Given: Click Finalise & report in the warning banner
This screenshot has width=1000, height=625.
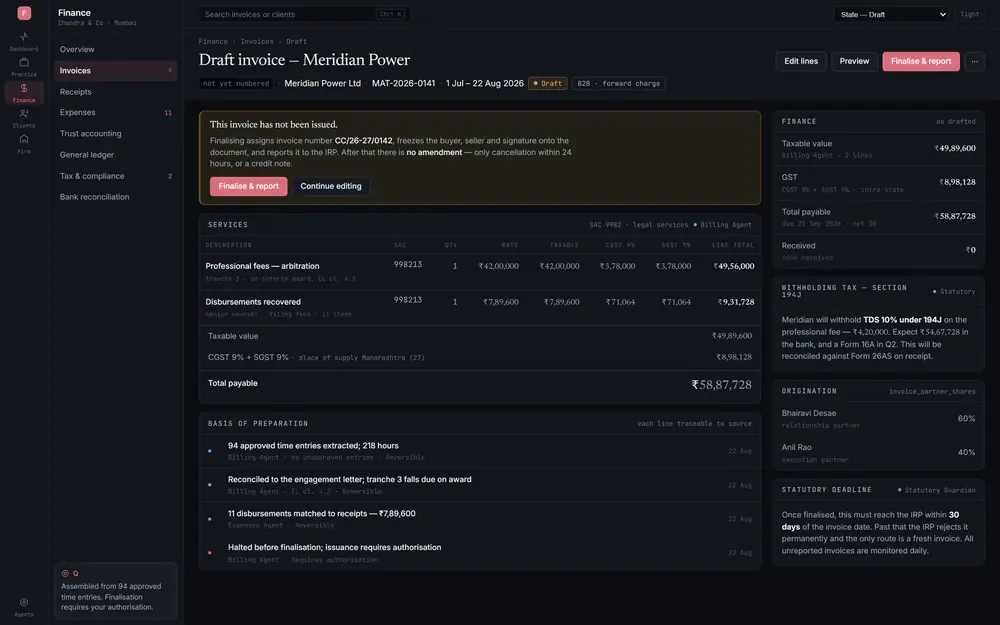Looking at the screenshot, I should [248, 186].
